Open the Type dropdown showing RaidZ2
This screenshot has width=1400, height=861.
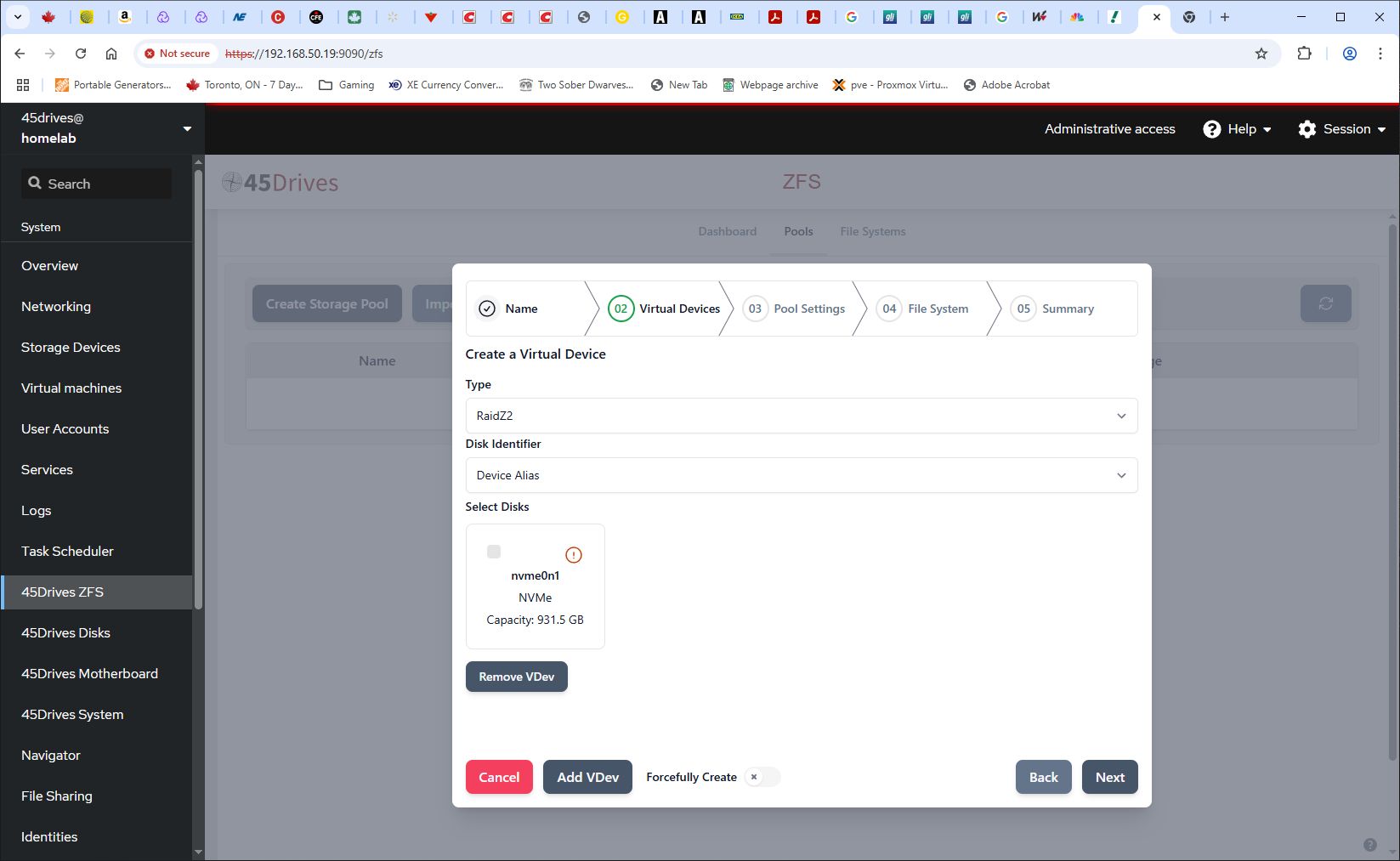[802, 416]
